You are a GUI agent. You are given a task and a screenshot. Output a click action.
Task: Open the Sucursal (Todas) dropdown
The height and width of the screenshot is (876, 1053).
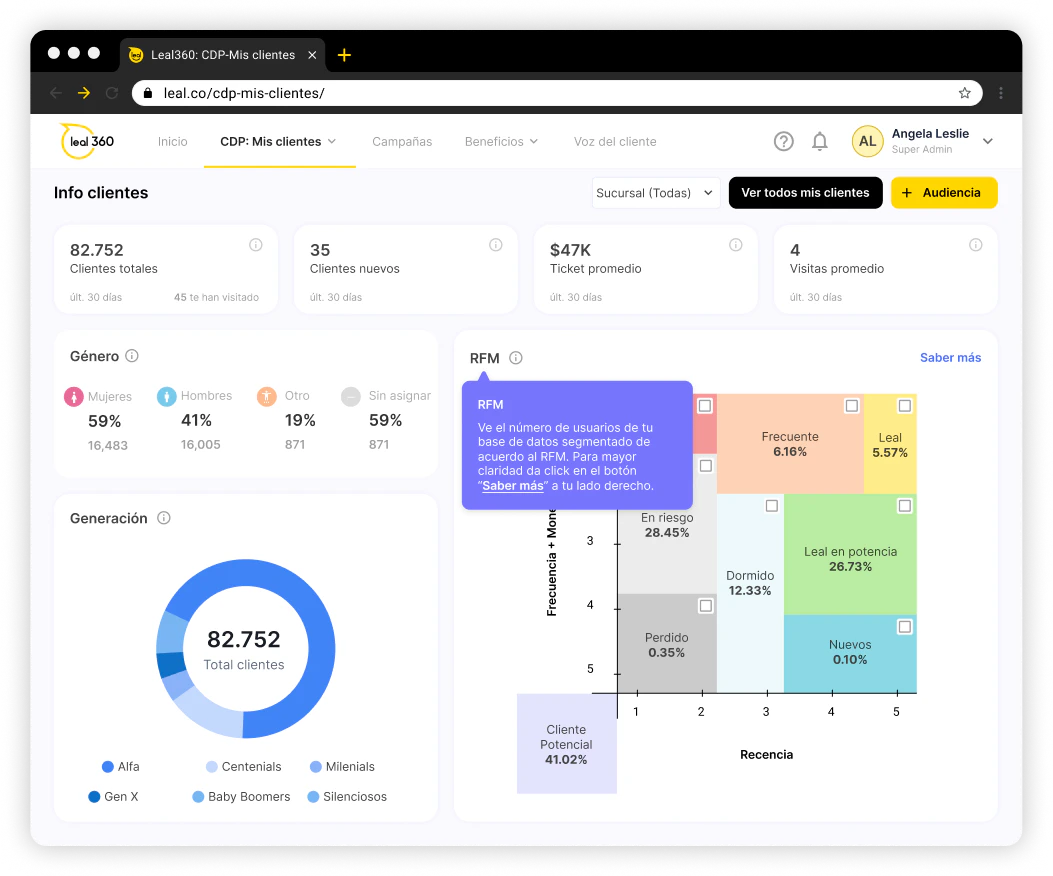click(x=656, y=192)
